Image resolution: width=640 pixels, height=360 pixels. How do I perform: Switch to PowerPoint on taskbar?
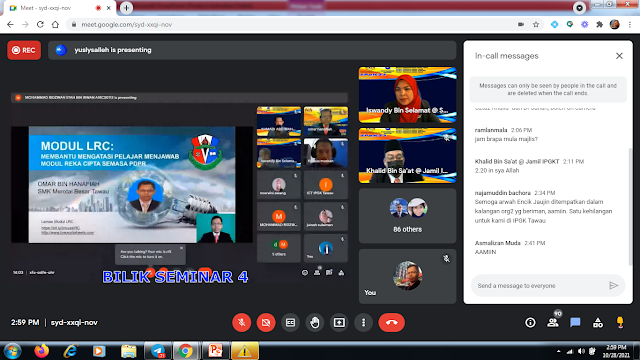click(216, 351)
